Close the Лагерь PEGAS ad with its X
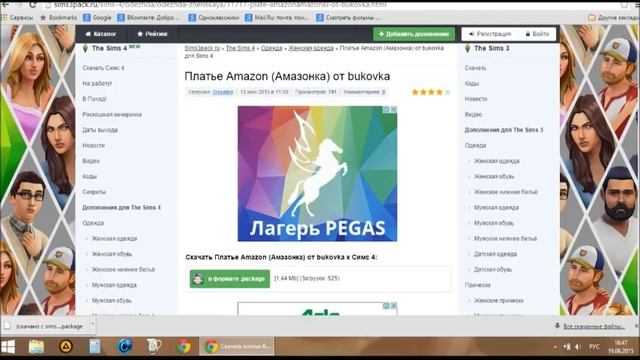Image resolution: width=640 pixels, height=360 pixels. click(x=394, y=109)
